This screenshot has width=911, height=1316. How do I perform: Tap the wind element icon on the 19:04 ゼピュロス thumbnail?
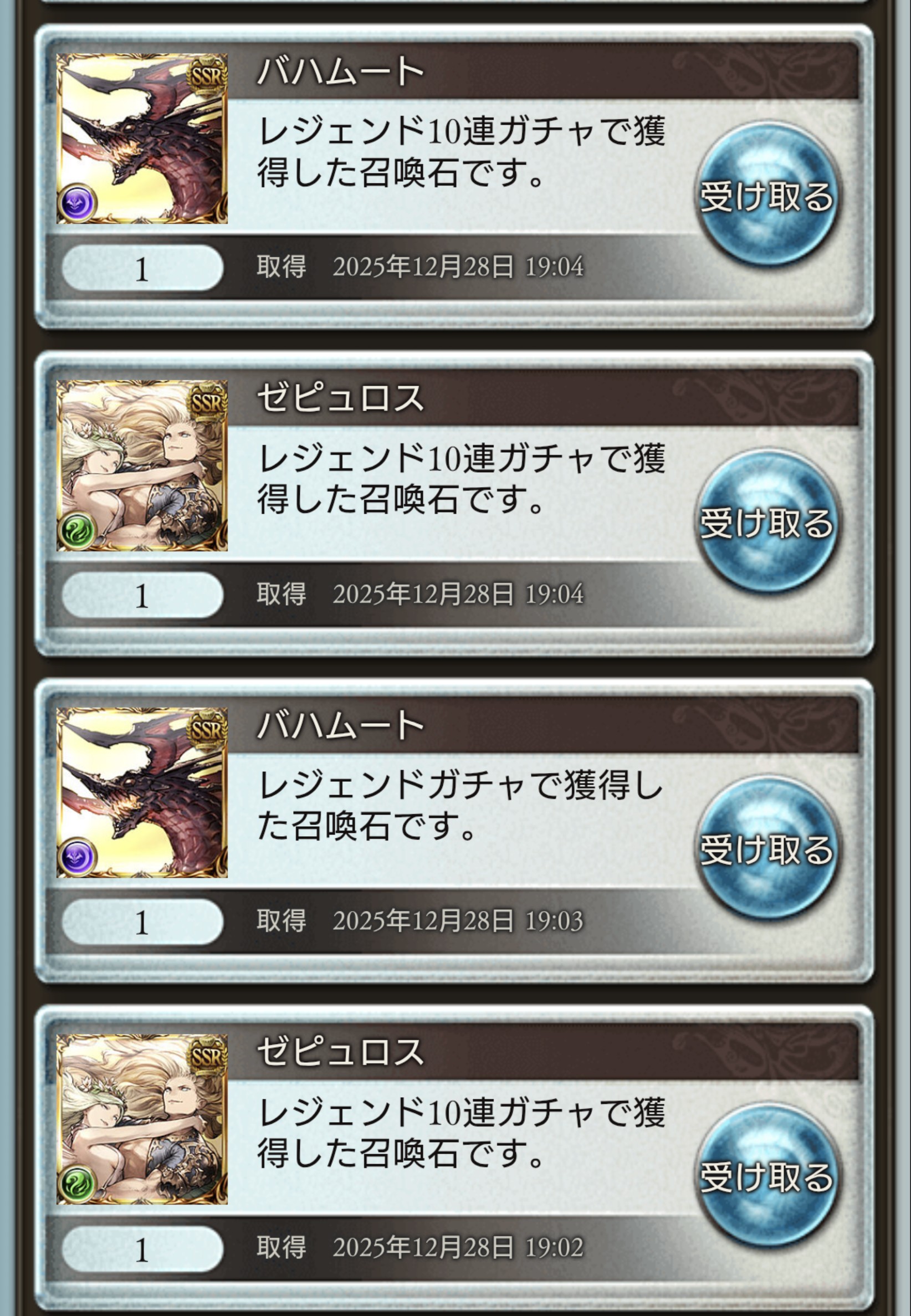tap(78, 530)
